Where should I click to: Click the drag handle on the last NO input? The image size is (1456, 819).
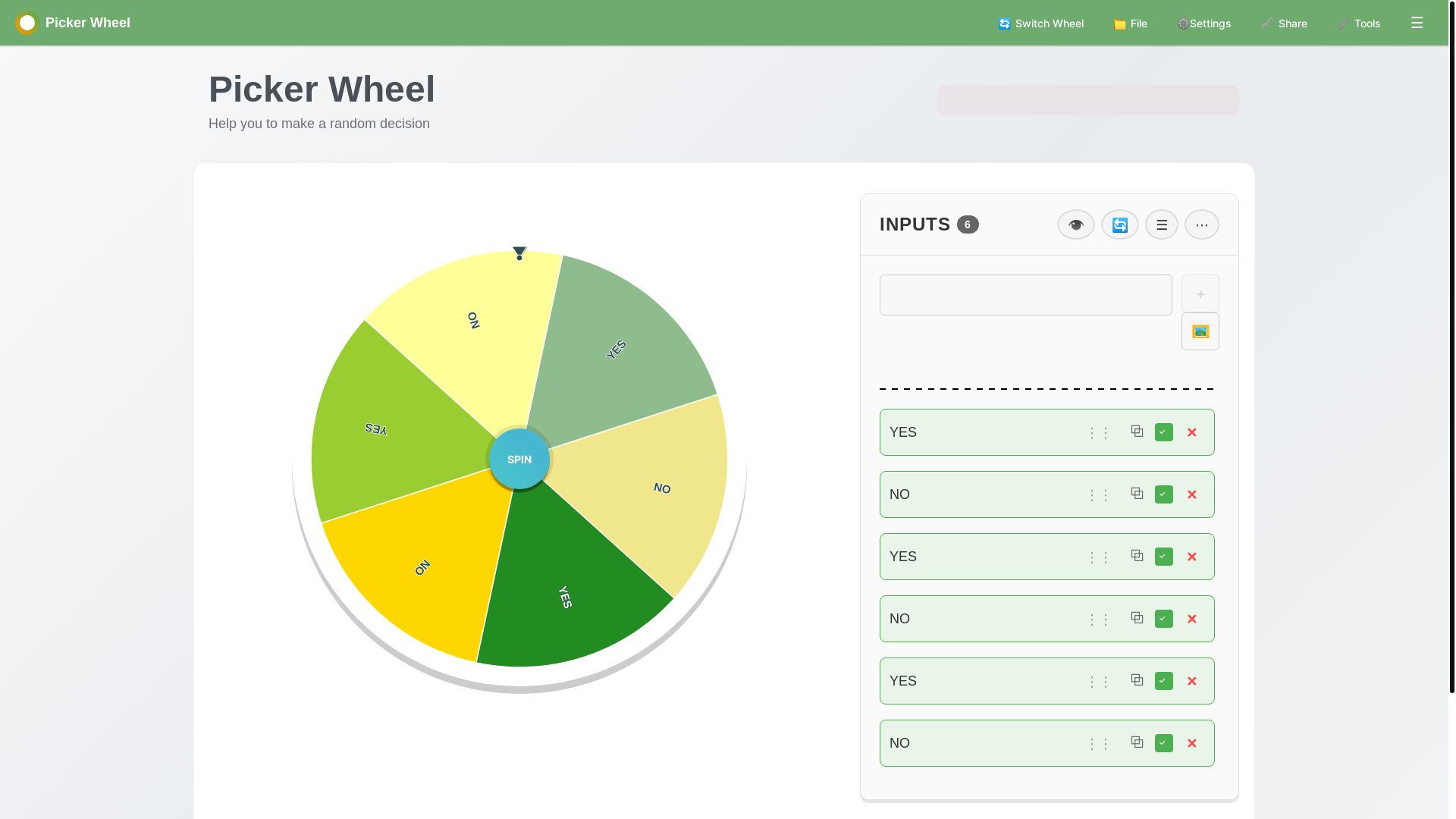click(x=1099, y=744)
